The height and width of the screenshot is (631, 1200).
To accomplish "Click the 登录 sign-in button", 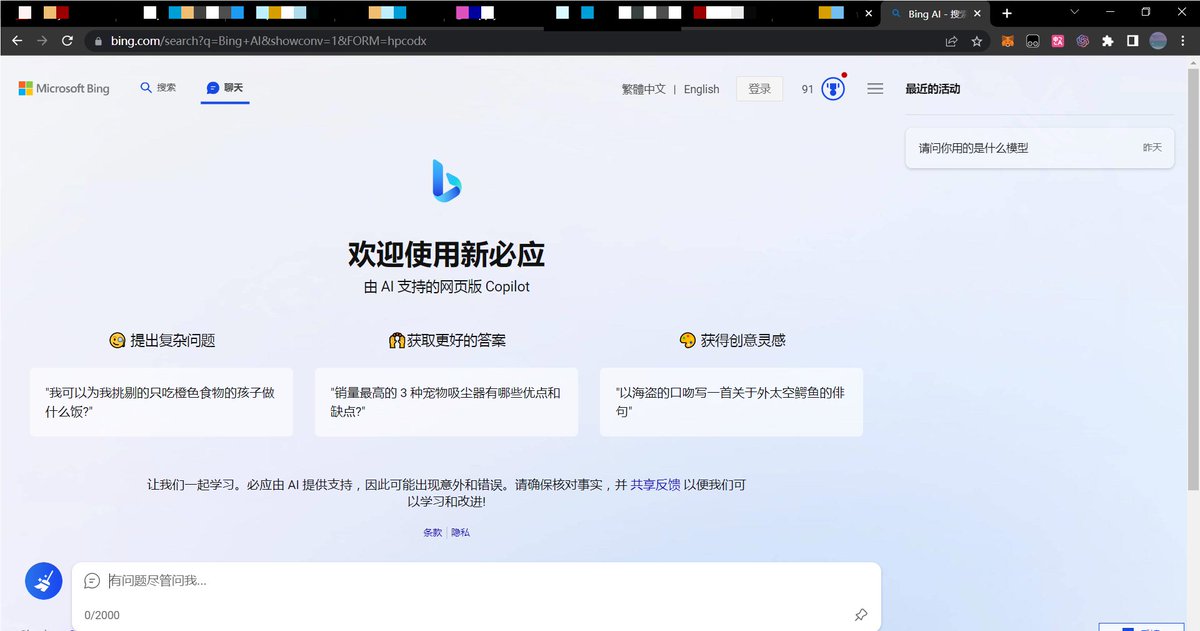I will point(759,89).
